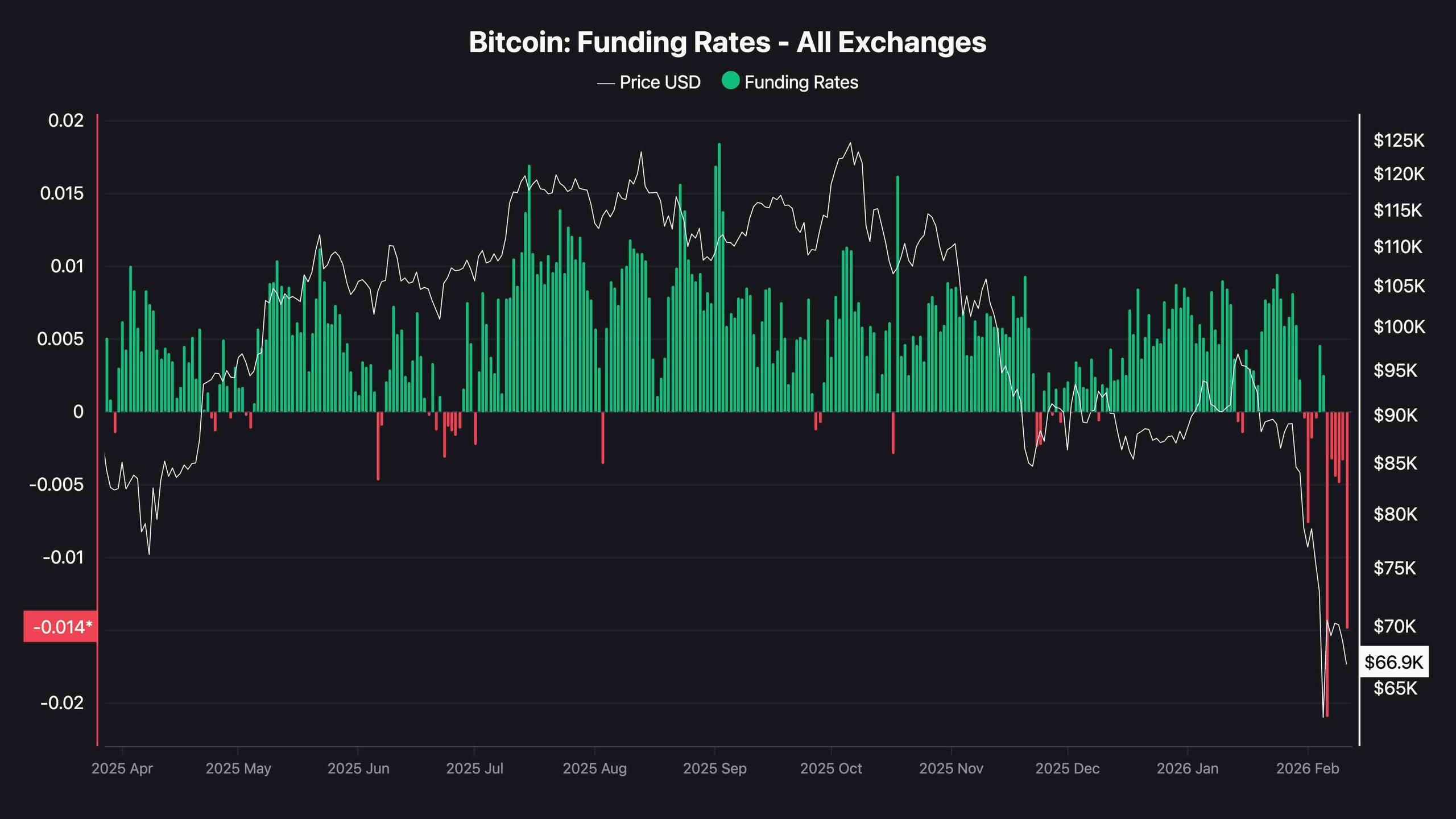This screenshot has width=1456, height=819.
Task: Click the red -0.014* funding rate badge
Action: coord(61,627)
